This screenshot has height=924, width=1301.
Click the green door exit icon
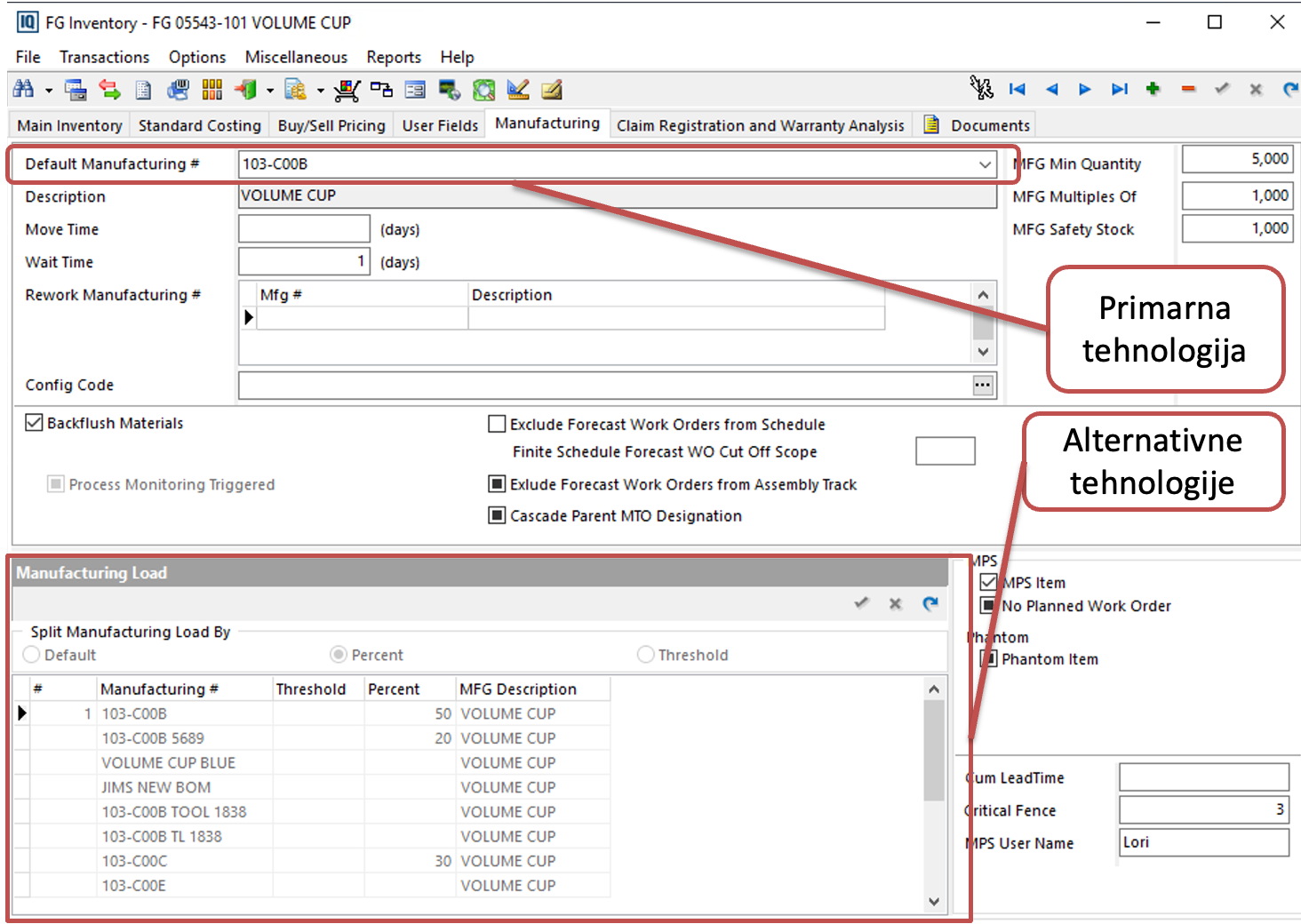pyautogui.click(x=246, y=90)
